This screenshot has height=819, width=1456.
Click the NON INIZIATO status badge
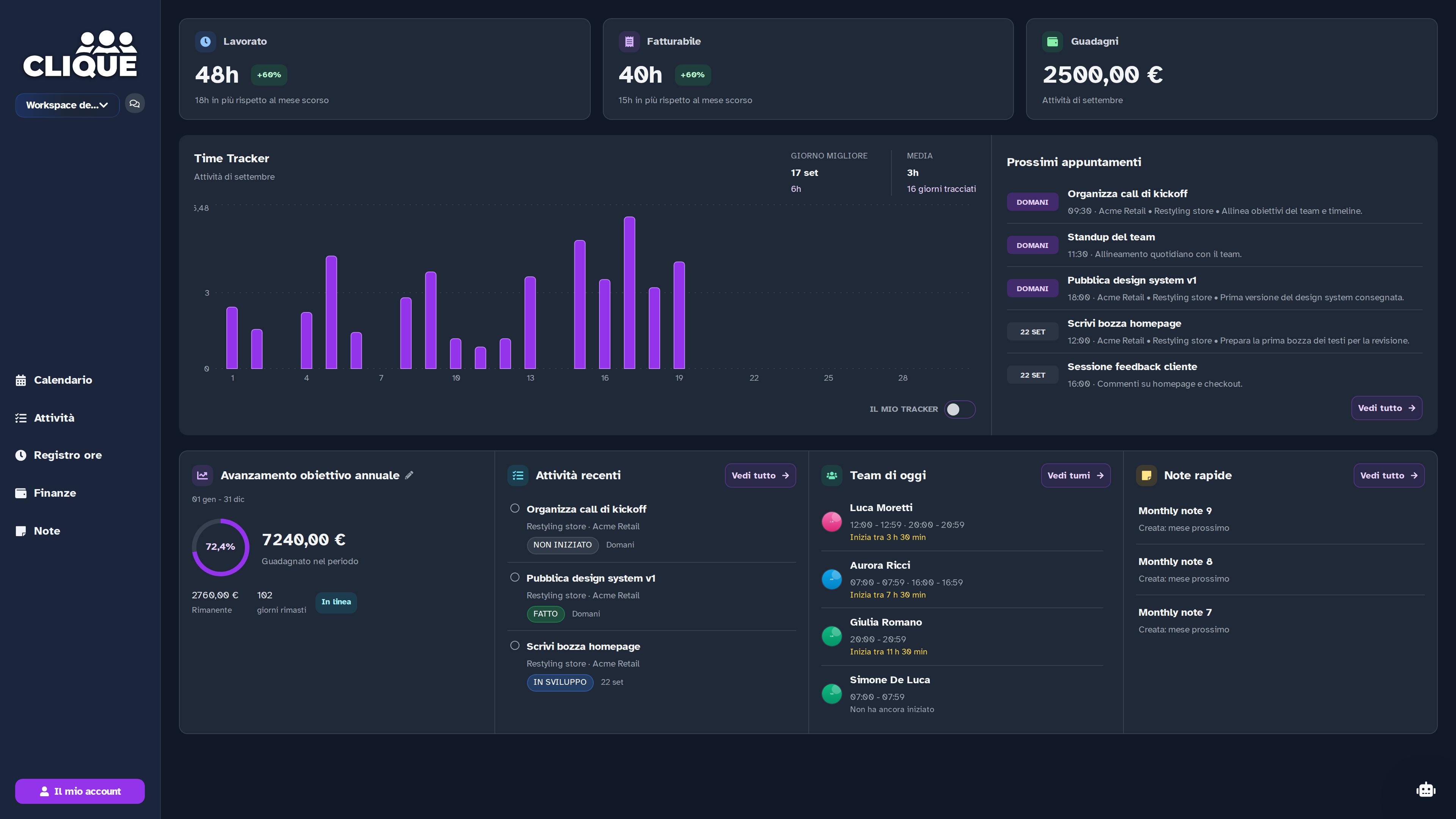coord(562,545)
